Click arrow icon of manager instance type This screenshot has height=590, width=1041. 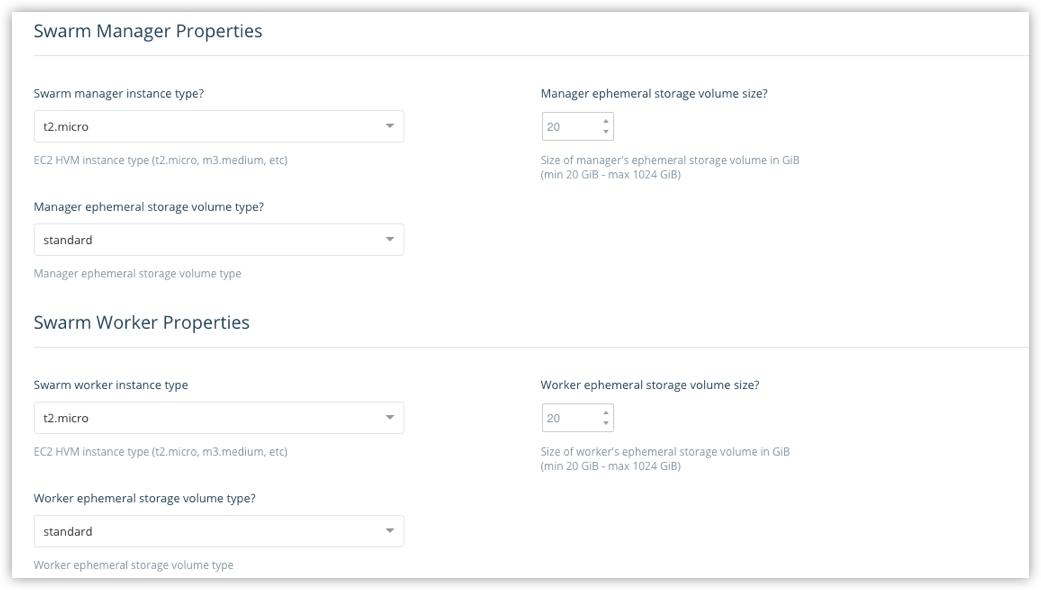390,127
